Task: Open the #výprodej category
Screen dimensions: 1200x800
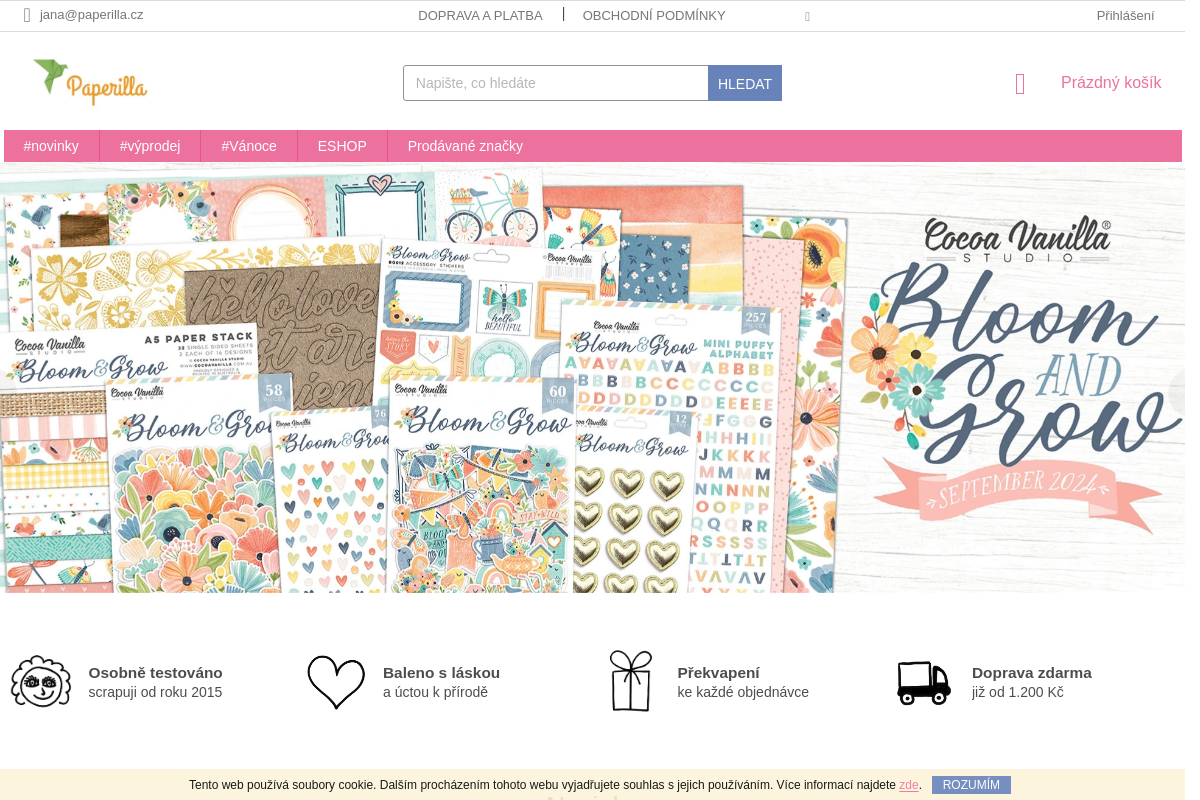Action: pyautogui.click(x=150, y=146)
